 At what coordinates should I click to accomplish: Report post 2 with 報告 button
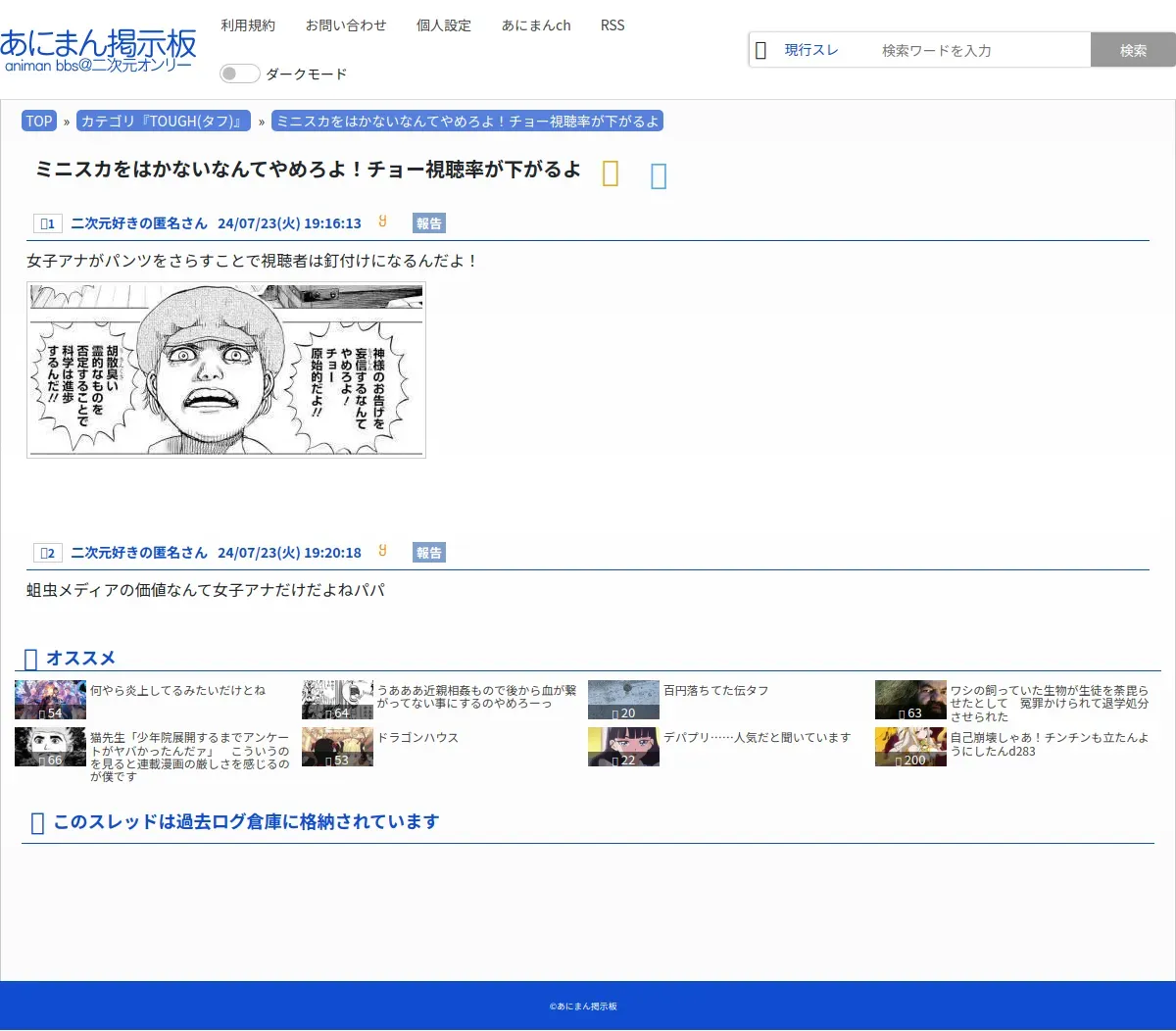pyautogui.click(x=428, y=553)
